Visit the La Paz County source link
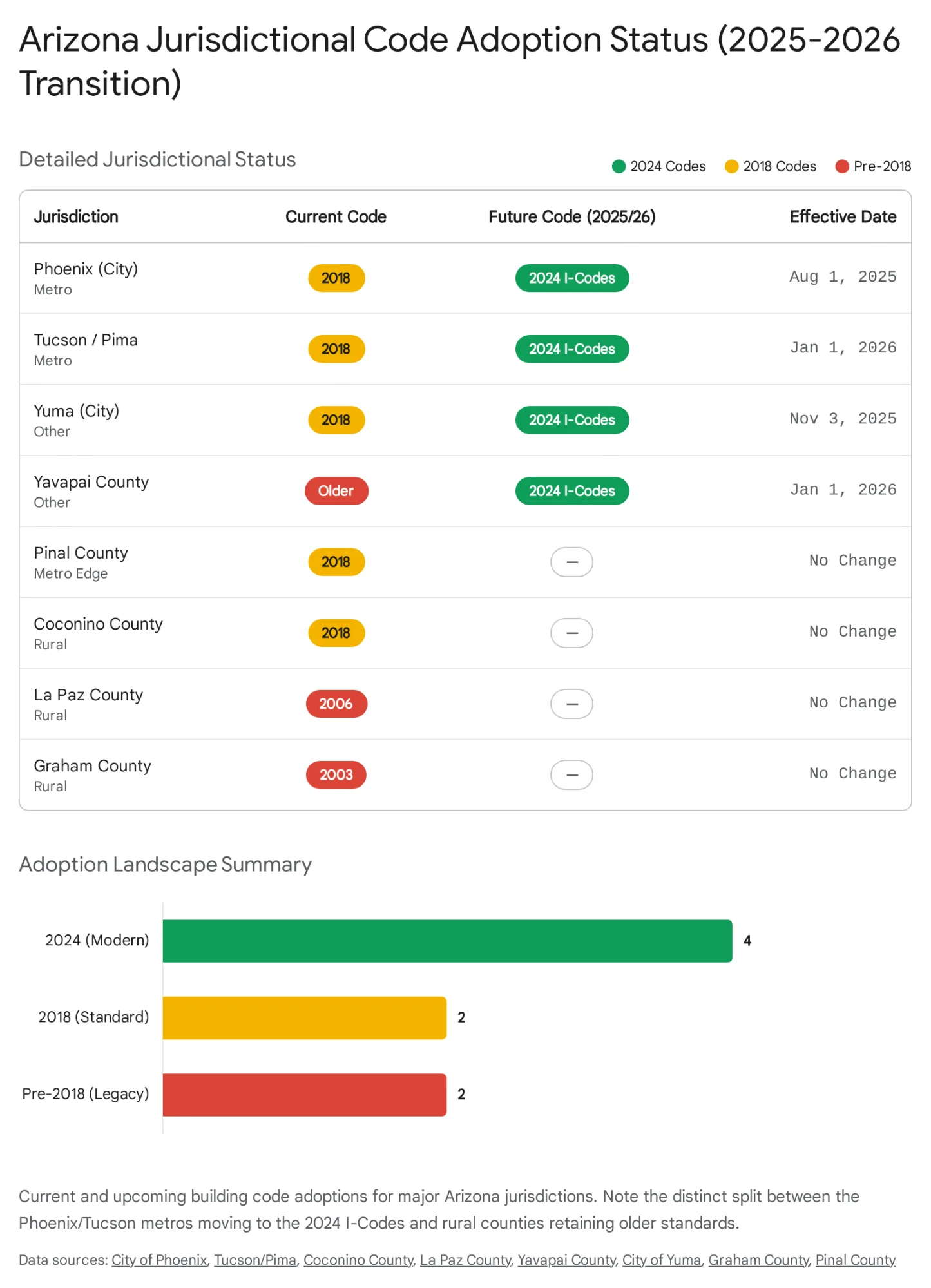This screenshot has width=931, height=1288. [x=465, y=1260]
